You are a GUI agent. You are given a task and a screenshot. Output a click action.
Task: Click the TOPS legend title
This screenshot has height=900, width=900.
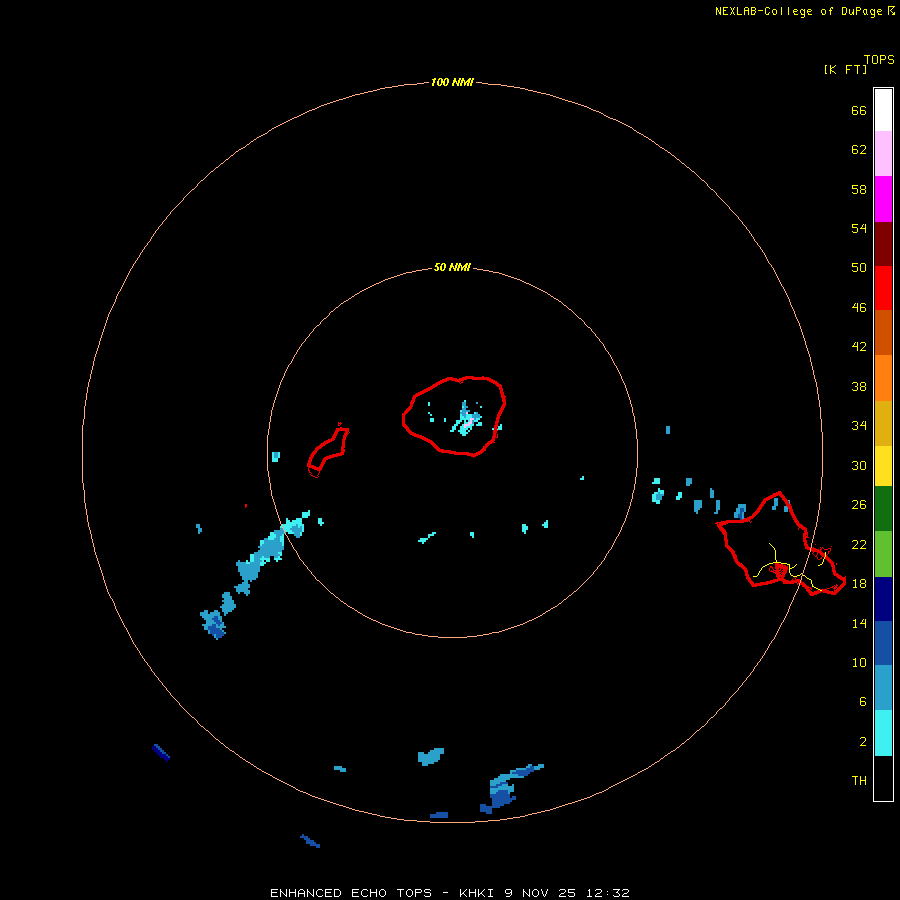[x=879, y=59]
